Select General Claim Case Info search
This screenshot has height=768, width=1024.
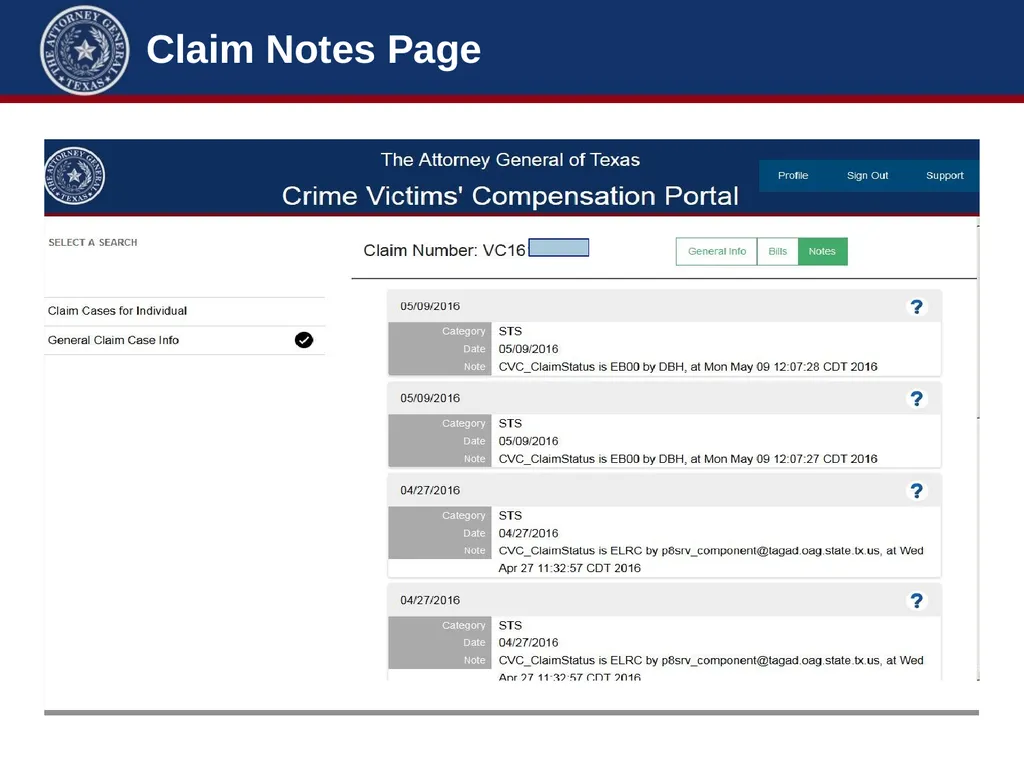coord(184,340)
